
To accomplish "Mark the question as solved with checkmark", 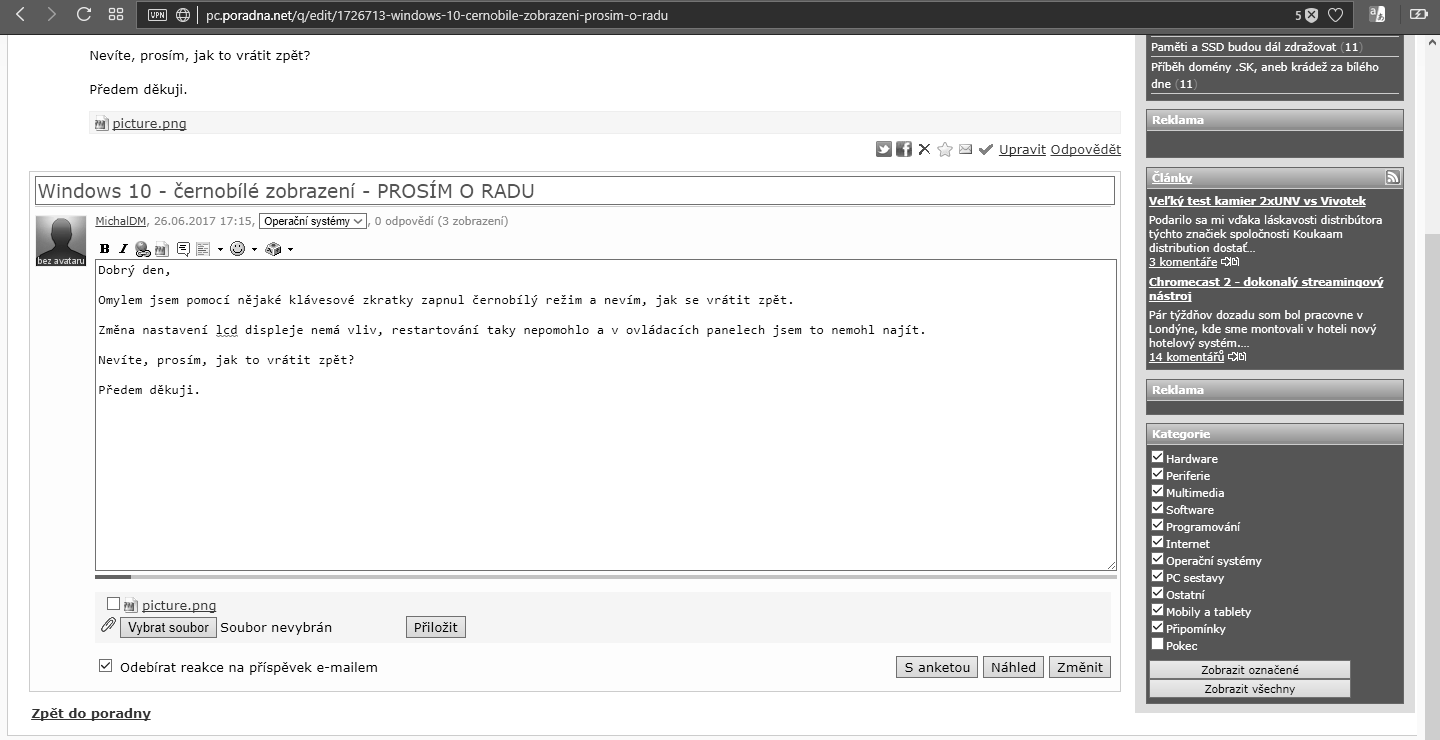I will click(986, 149).
